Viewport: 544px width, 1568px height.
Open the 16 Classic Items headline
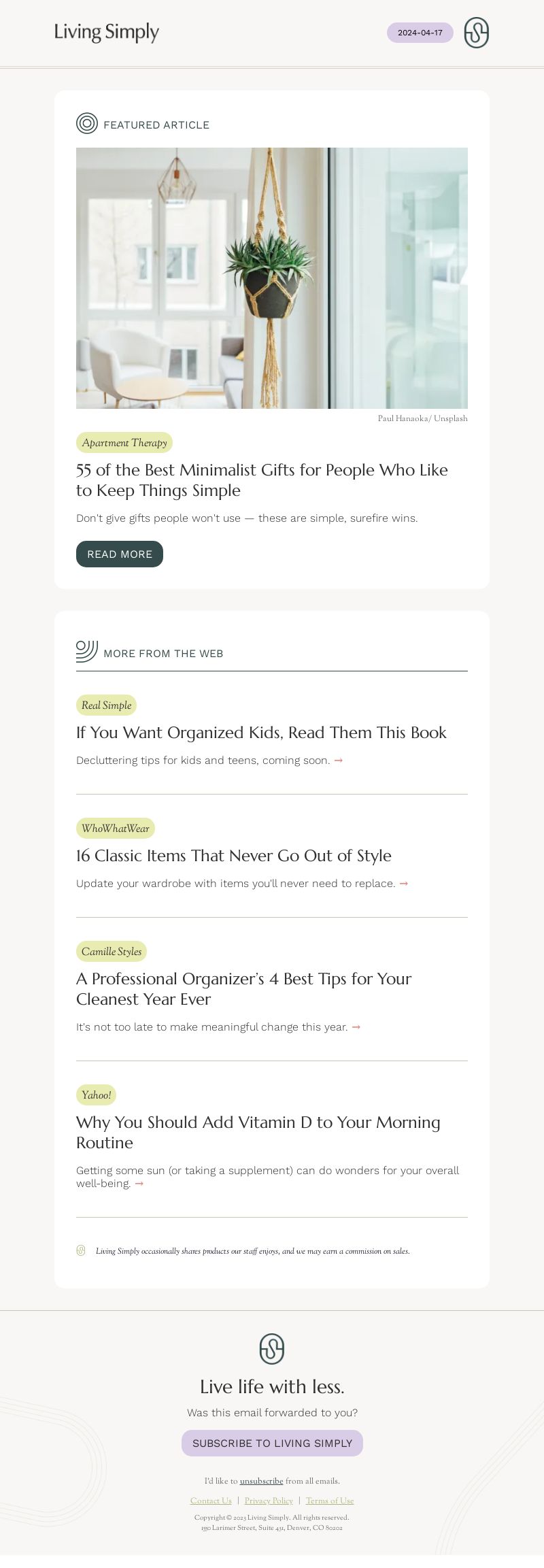pos(234,855)
